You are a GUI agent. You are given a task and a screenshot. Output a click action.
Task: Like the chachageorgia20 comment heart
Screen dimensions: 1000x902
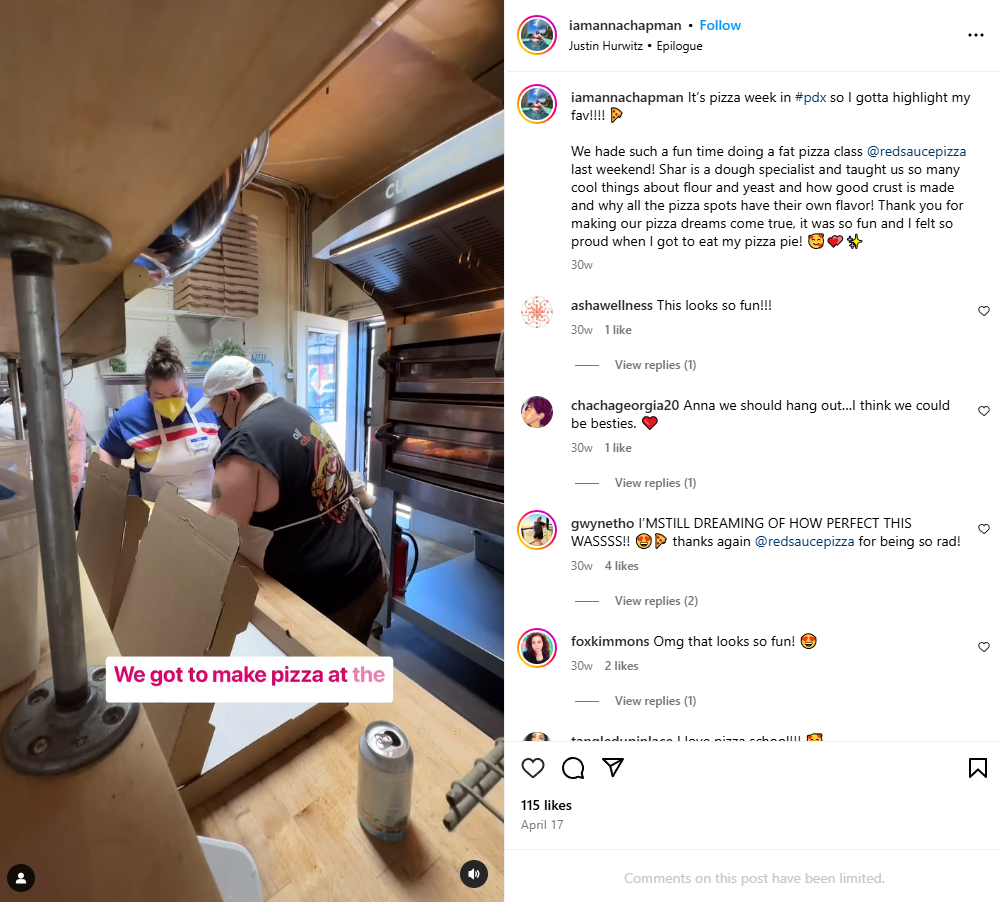tap(983, 411)
